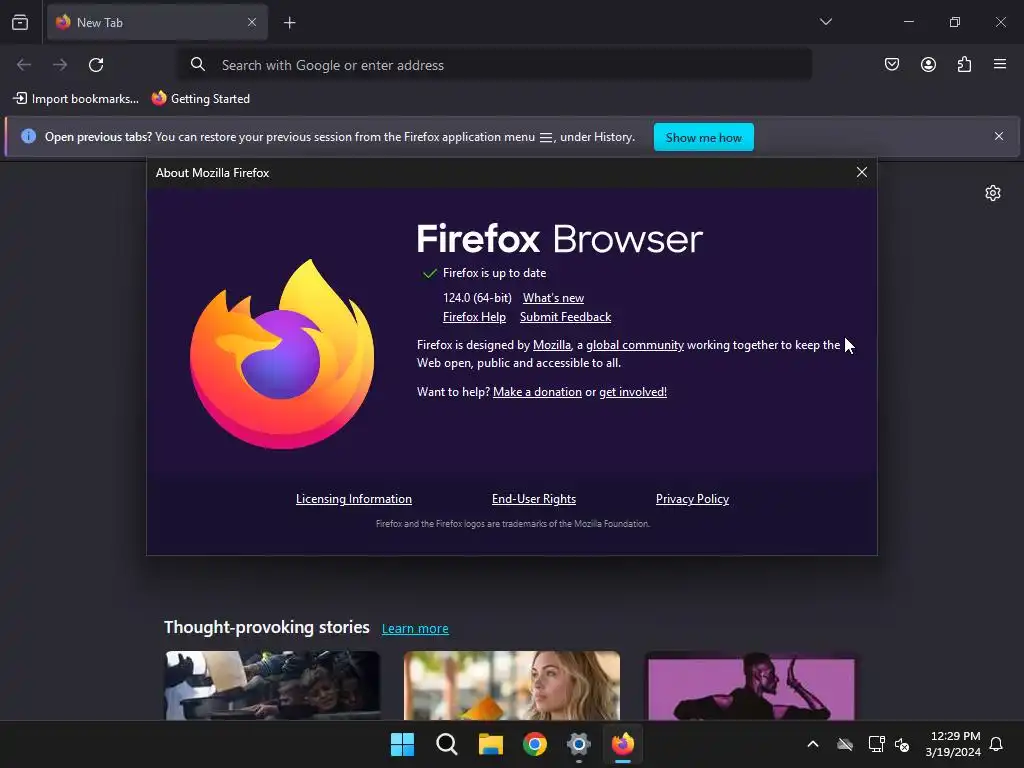Click Firefox is up to date text

tap(494, 273)
